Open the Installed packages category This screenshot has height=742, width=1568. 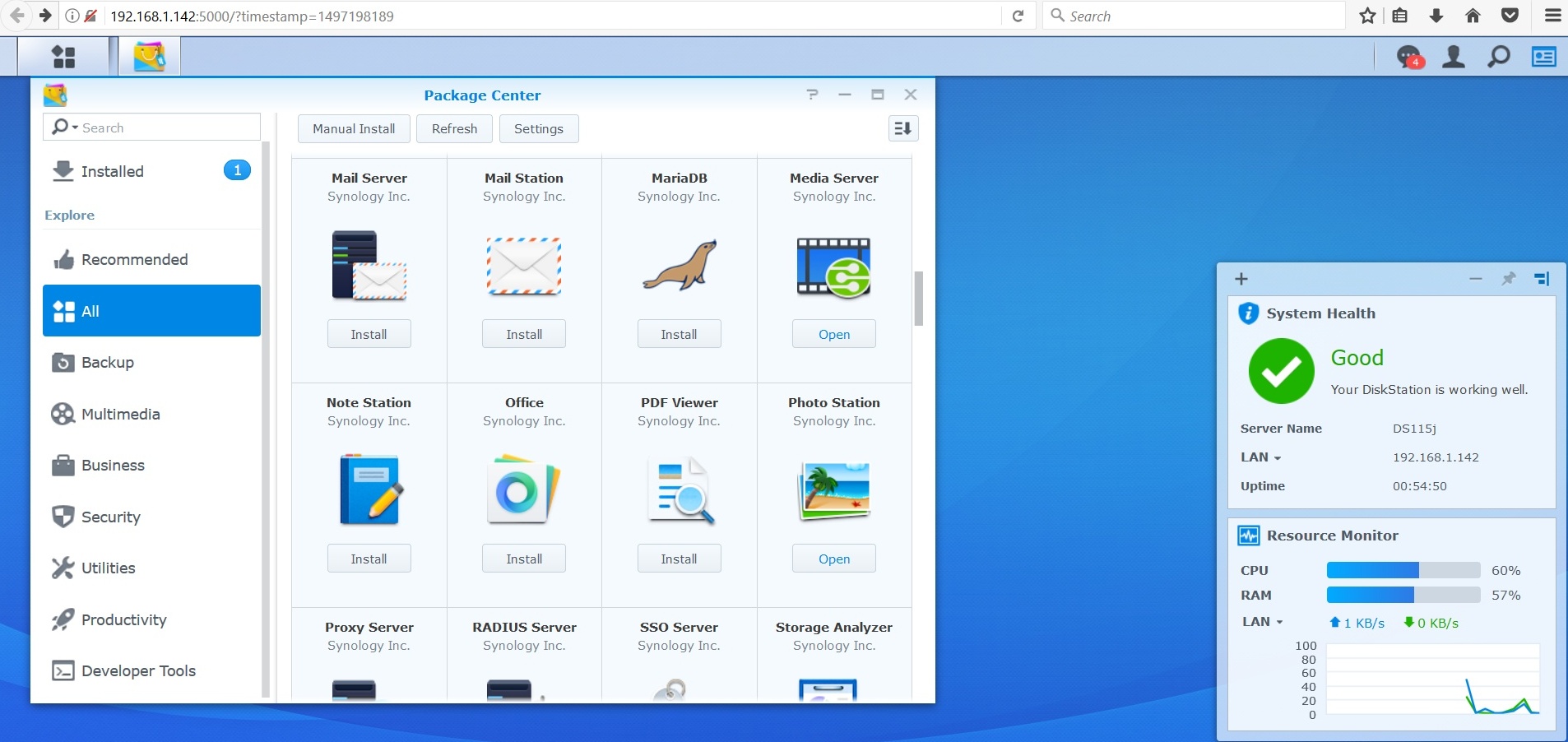151,171
